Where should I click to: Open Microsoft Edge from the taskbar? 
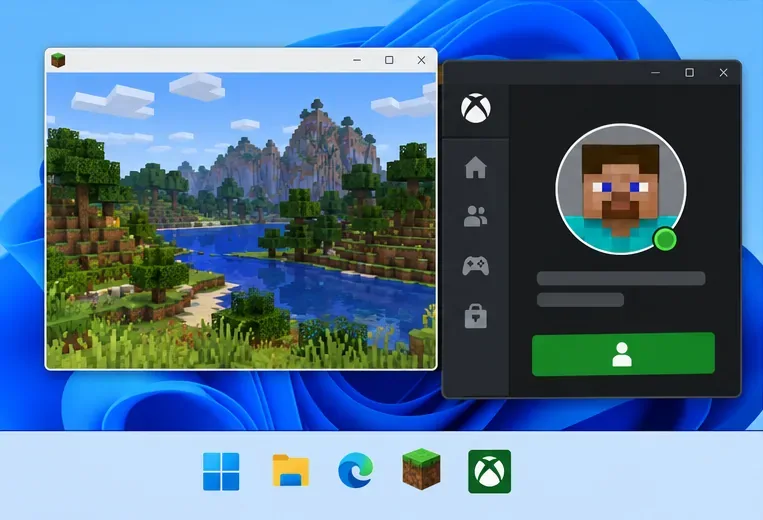(356, 470)
